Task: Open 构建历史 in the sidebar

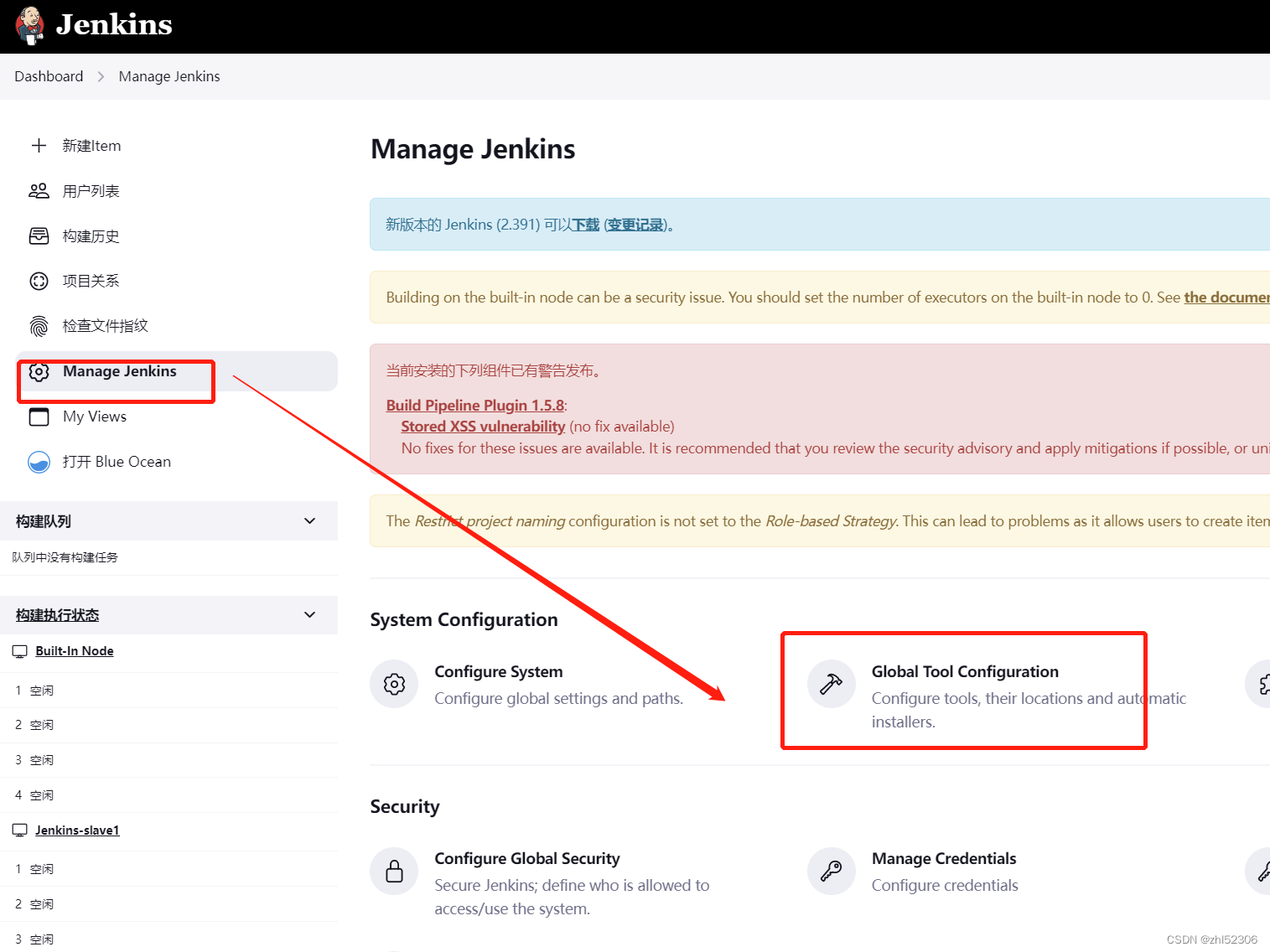Action: tap(91, 236)
